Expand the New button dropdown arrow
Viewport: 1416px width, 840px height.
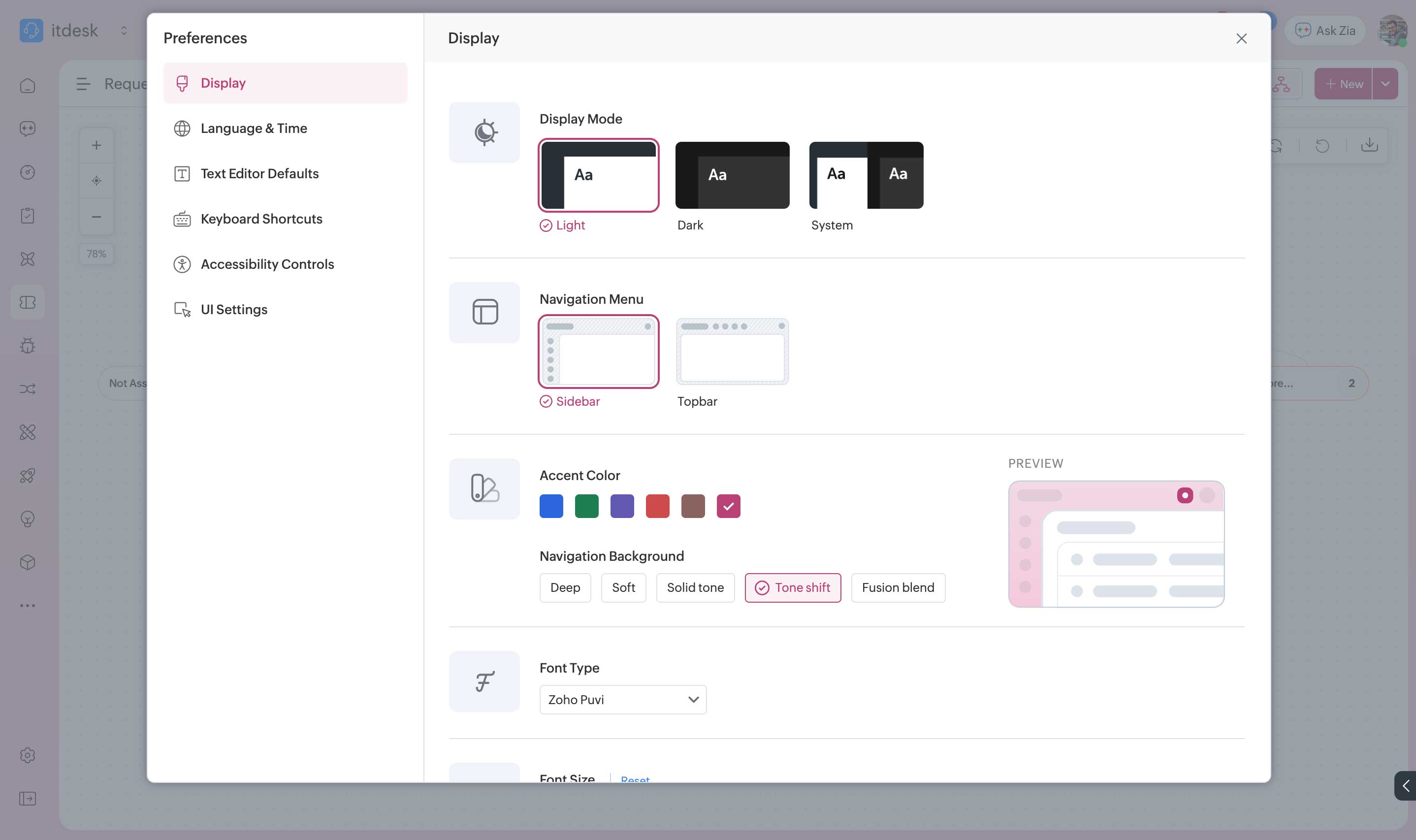(1385, 84)
